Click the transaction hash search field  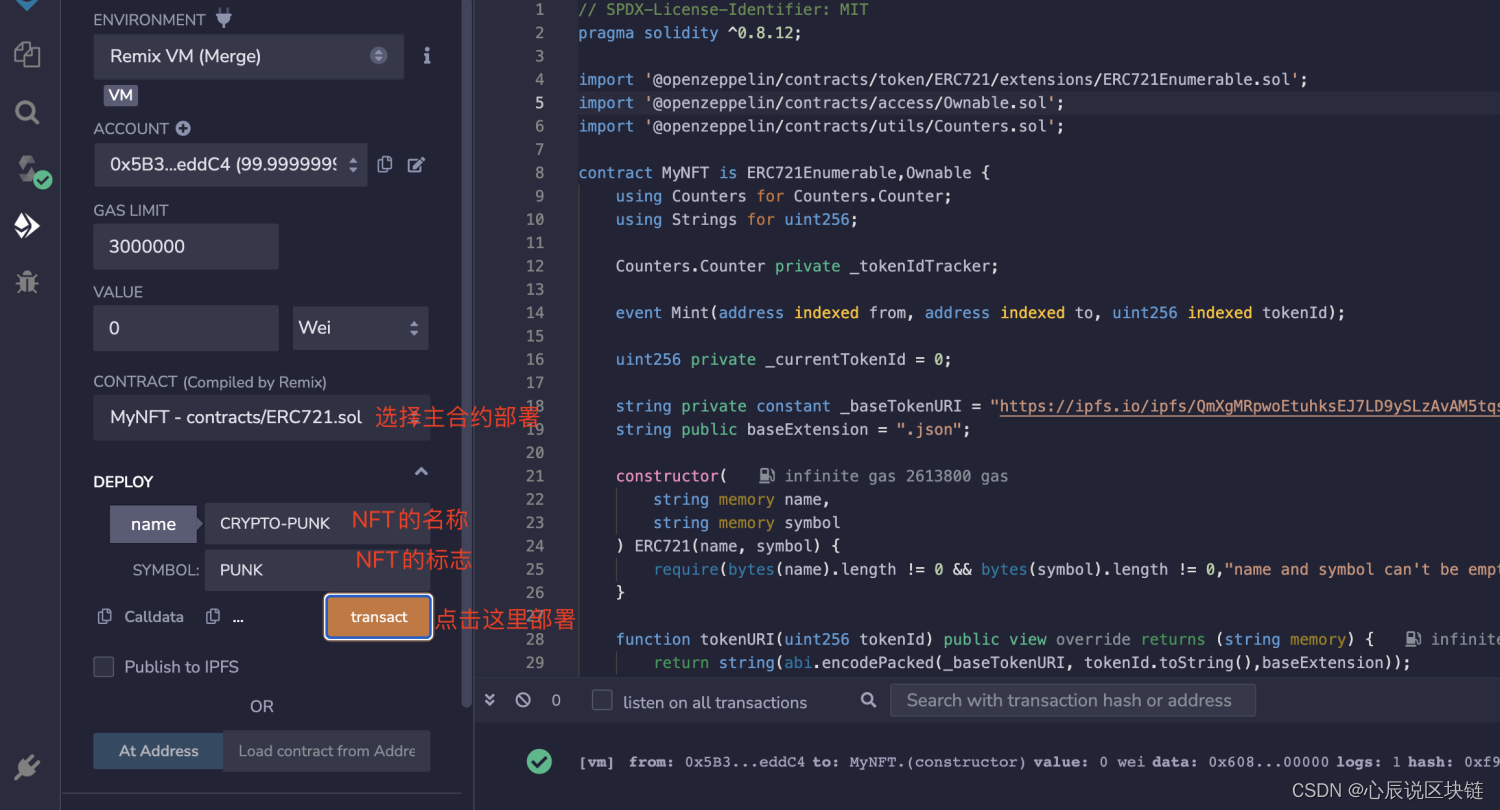[x=1072, y=700]
